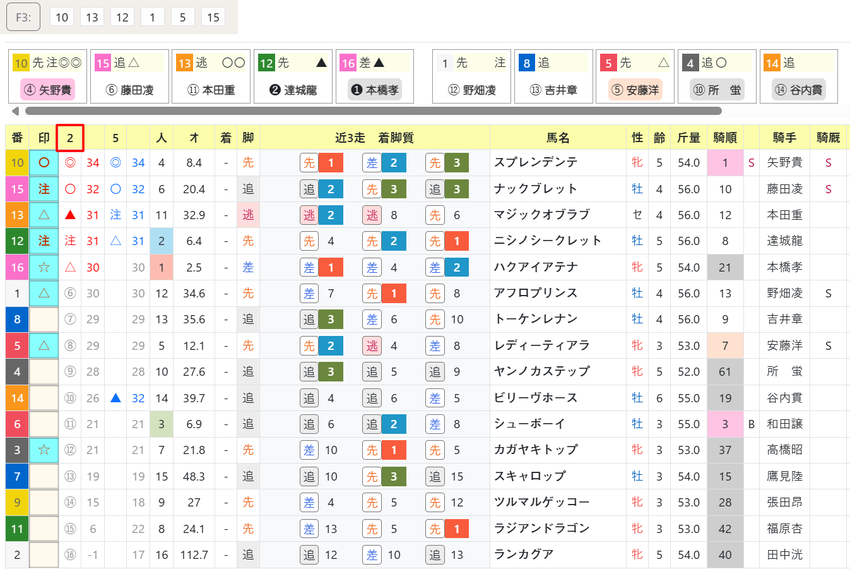850x569 pixels.
Task: Click the odds value 112.7
Action: pos(194,554)
